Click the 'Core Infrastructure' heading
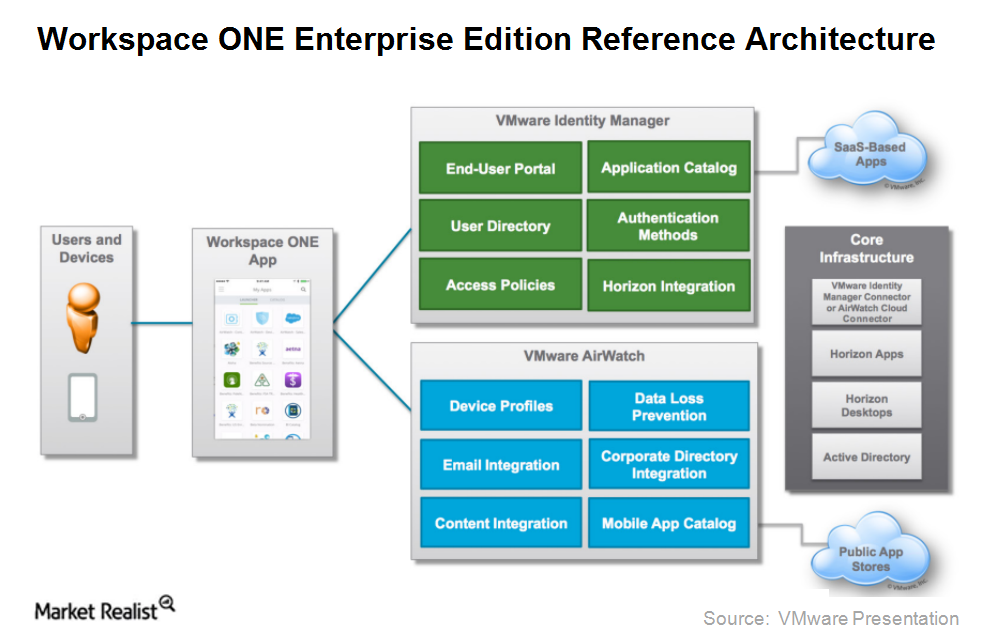This screenshot has width=997, height=637. [x=867, y=248]
